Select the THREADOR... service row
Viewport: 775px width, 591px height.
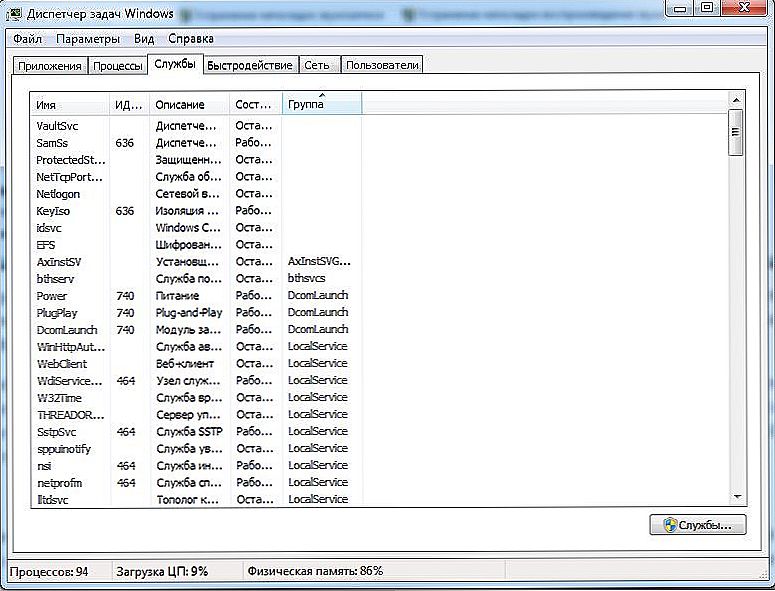tap(196, 415)
